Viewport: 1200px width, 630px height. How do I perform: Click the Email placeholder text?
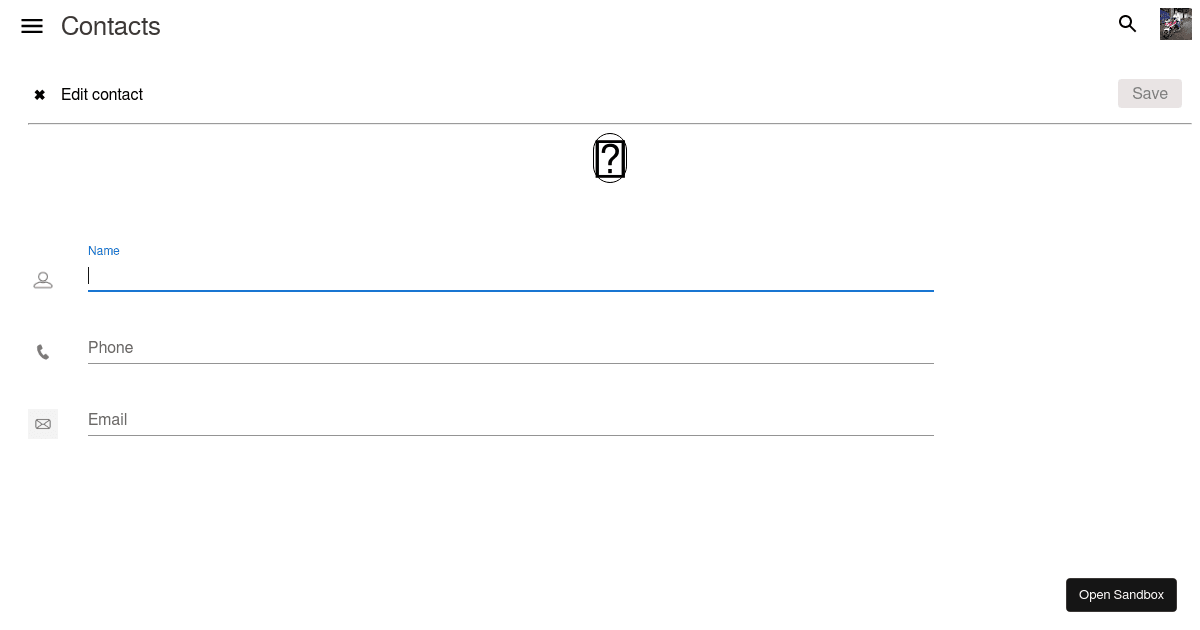point(107,419)
